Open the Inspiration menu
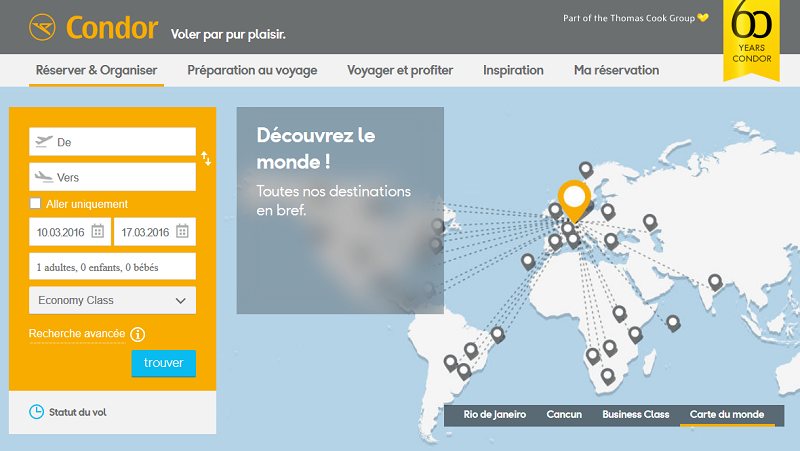The height and width of the screenshot is (451, 800). (x=513, y=70)
